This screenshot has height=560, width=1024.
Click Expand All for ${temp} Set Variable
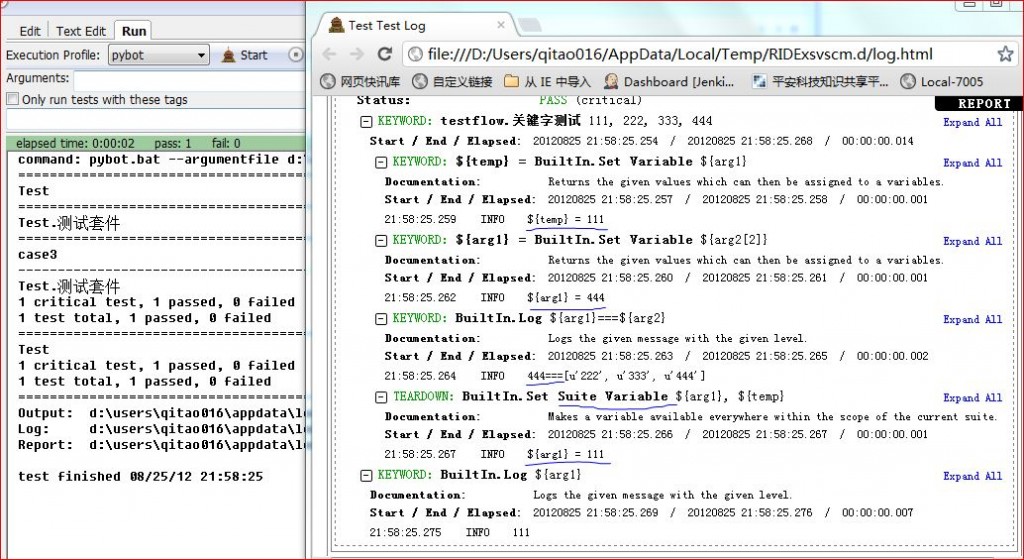tap(972, 163)
